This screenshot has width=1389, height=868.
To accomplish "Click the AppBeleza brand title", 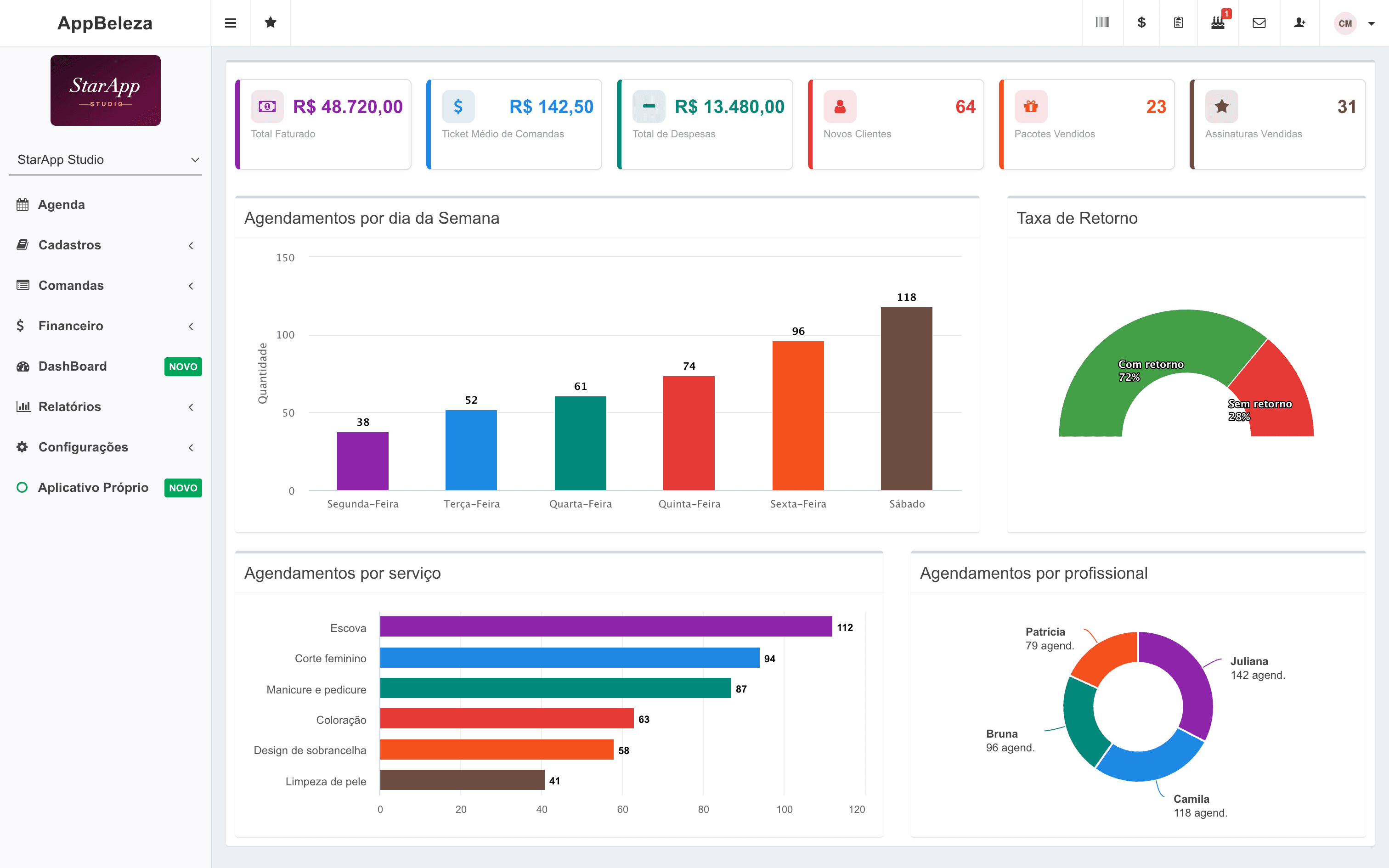I will pyautogui.click(x=105, y=23).
